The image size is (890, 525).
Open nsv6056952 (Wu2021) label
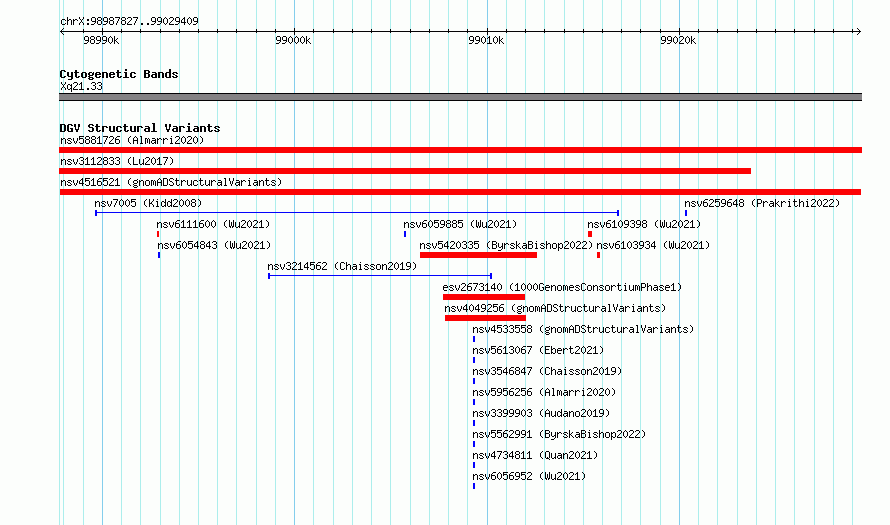click(x=529, y=476)
